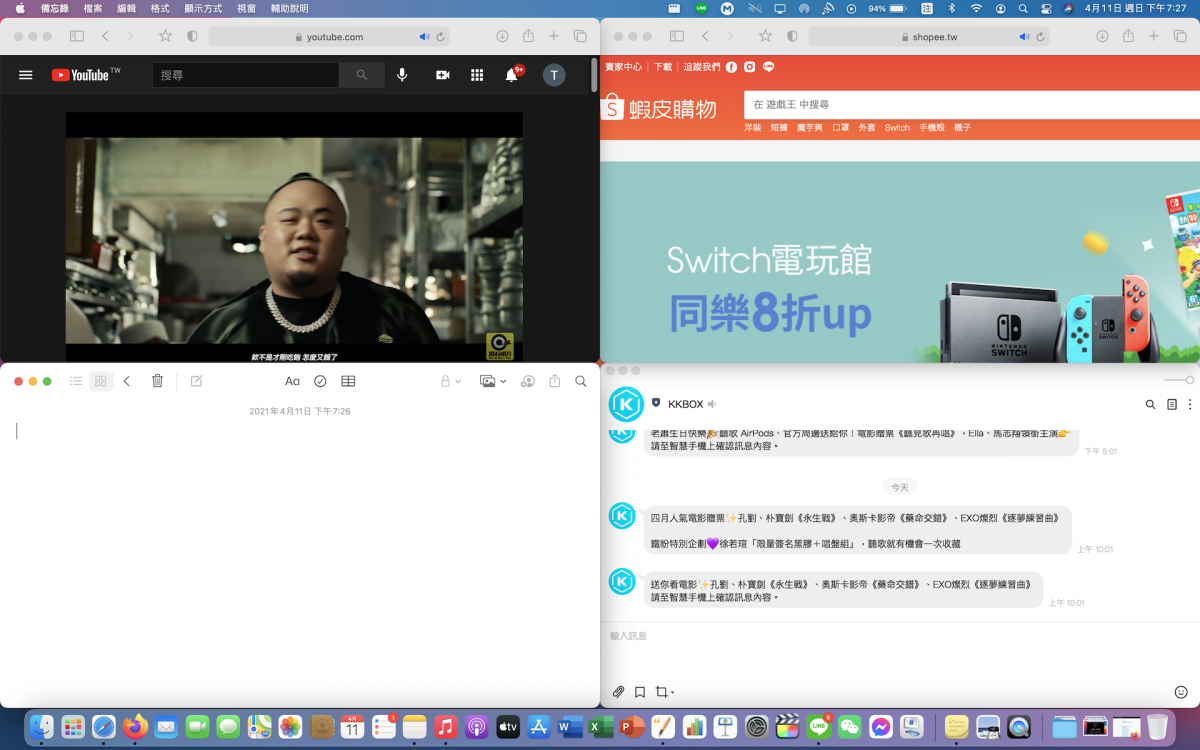This screenshot has height=750, width=1200.
Task: Open the YouTube hamburger guide menu
Action: [x=26, y=75]
